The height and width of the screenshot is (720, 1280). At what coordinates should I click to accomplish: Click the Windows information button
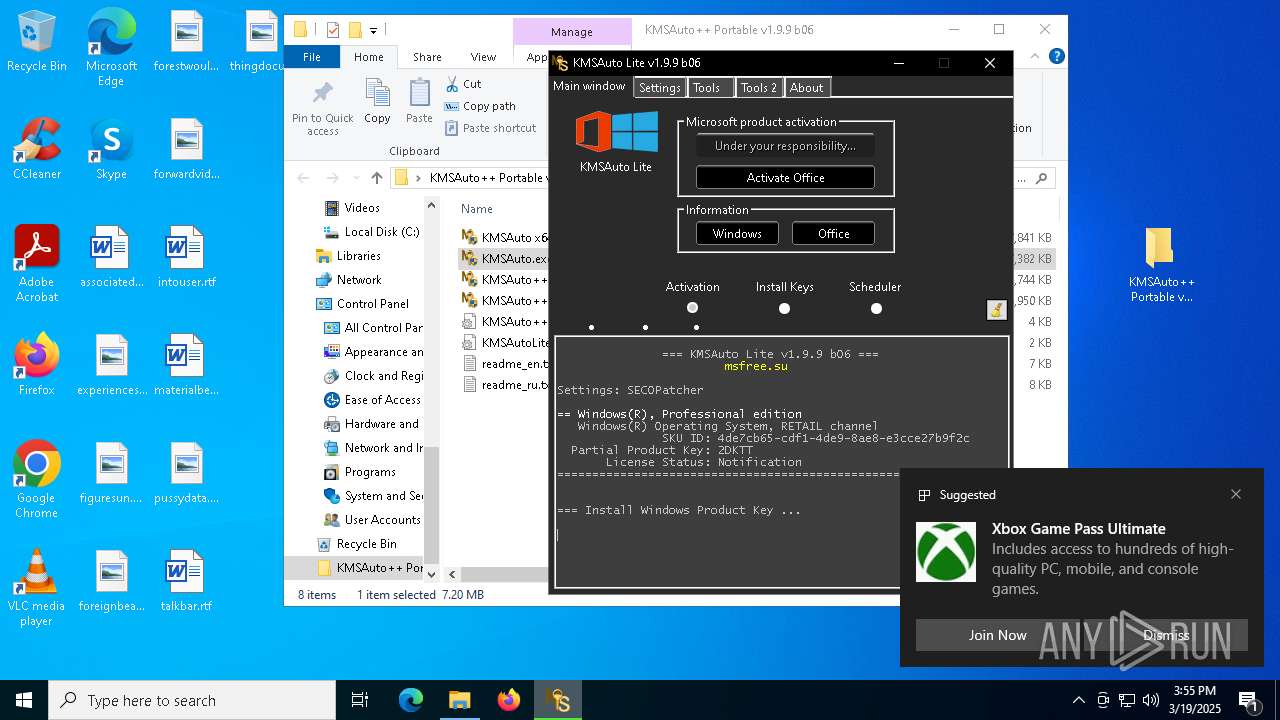(737, 234)
